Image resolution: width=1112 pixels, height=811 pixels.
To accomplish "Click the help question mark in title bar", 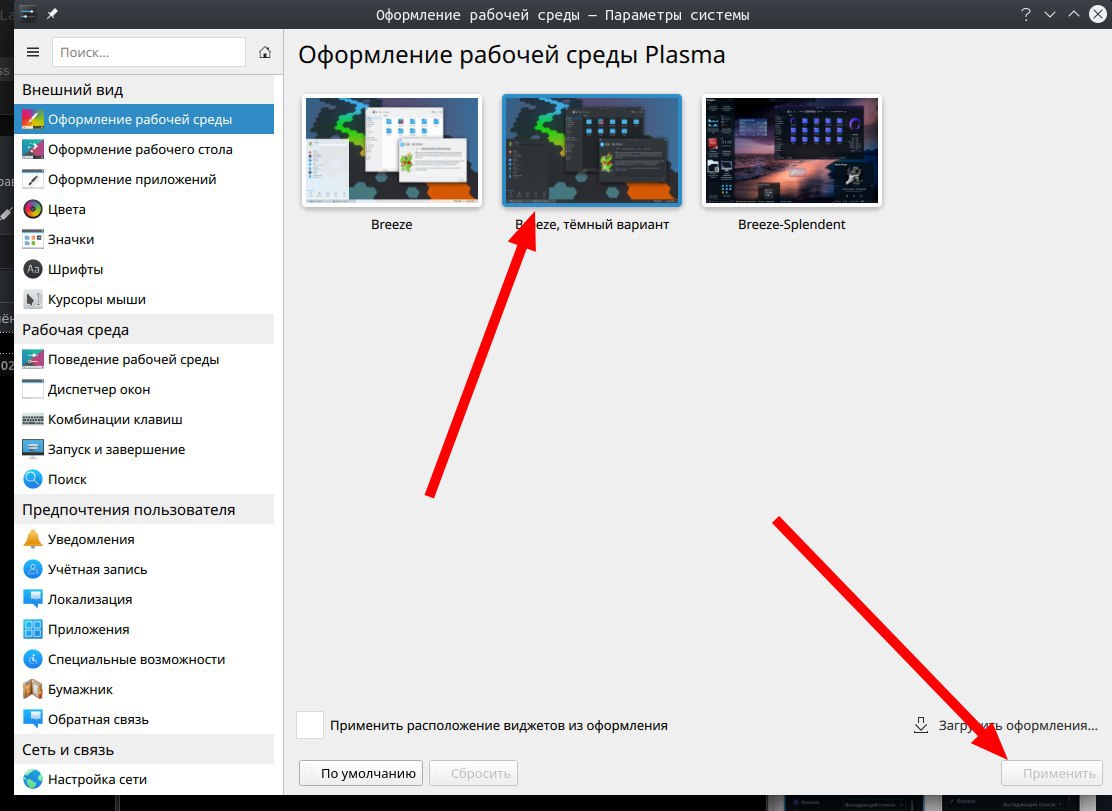I will [x=1025, y=14].
